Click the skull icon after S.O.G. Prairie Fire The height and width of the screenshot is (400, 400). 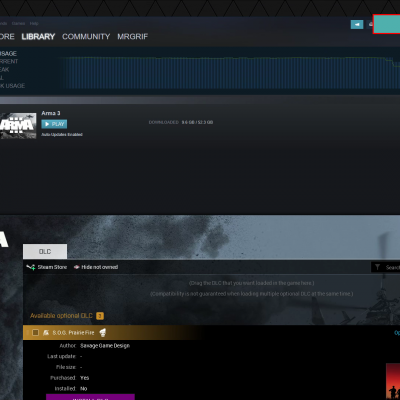103,332
